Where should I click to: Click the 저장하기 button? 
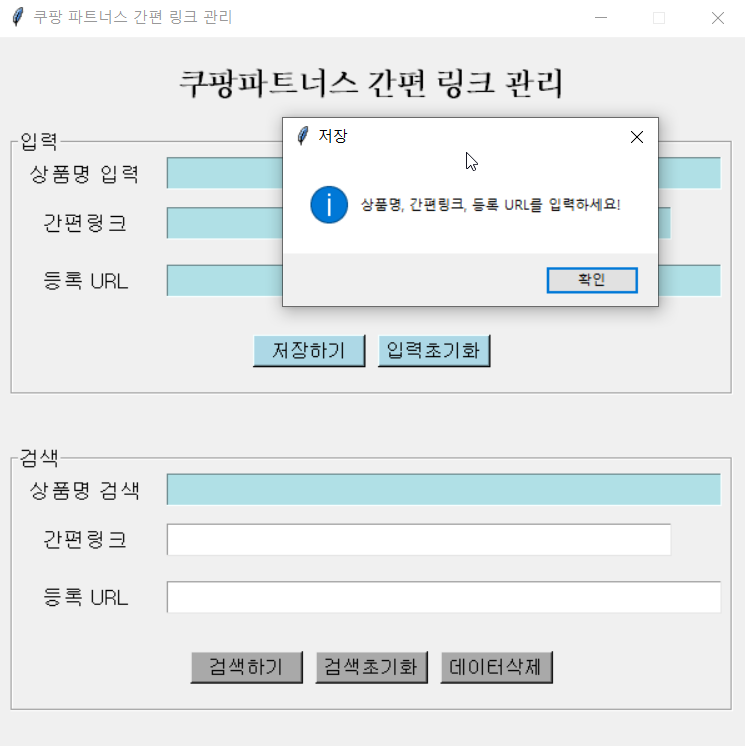309,351
